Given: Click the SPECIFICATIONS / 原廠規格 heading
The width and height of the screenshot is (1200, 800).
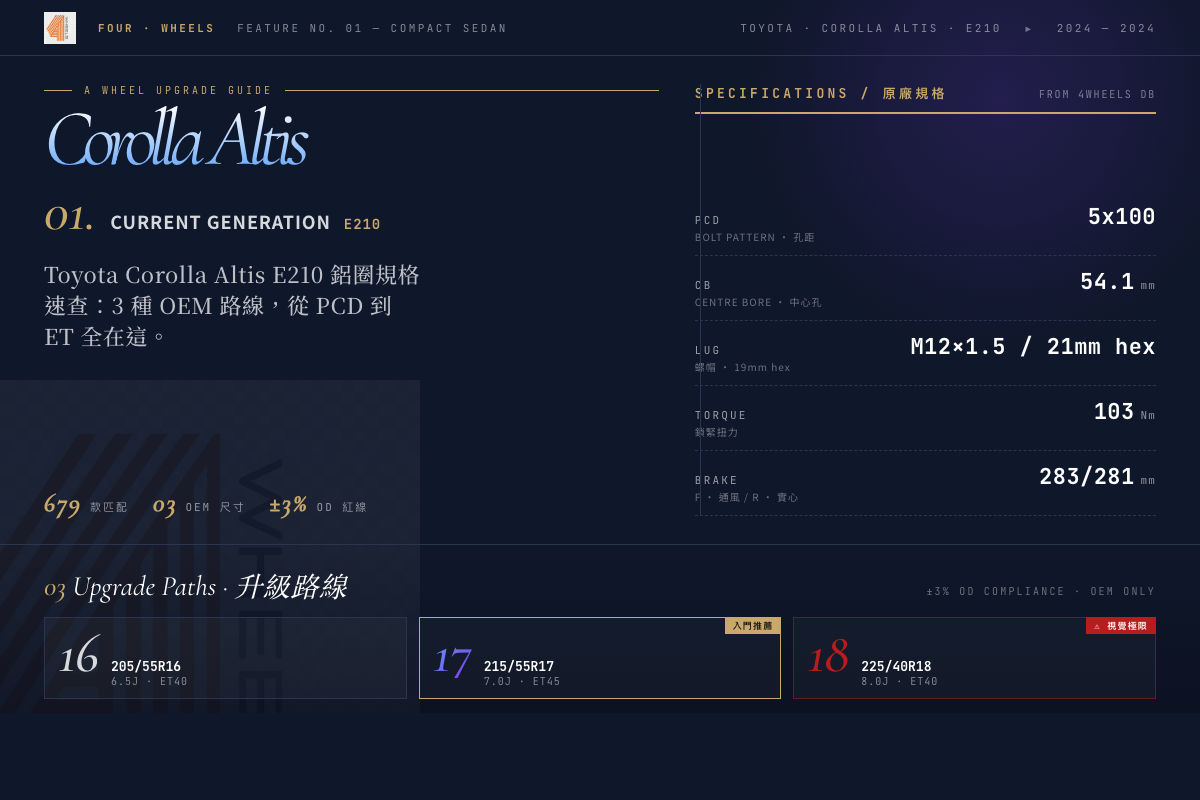Looking at the screenshot, I should [x=821, y=94].
